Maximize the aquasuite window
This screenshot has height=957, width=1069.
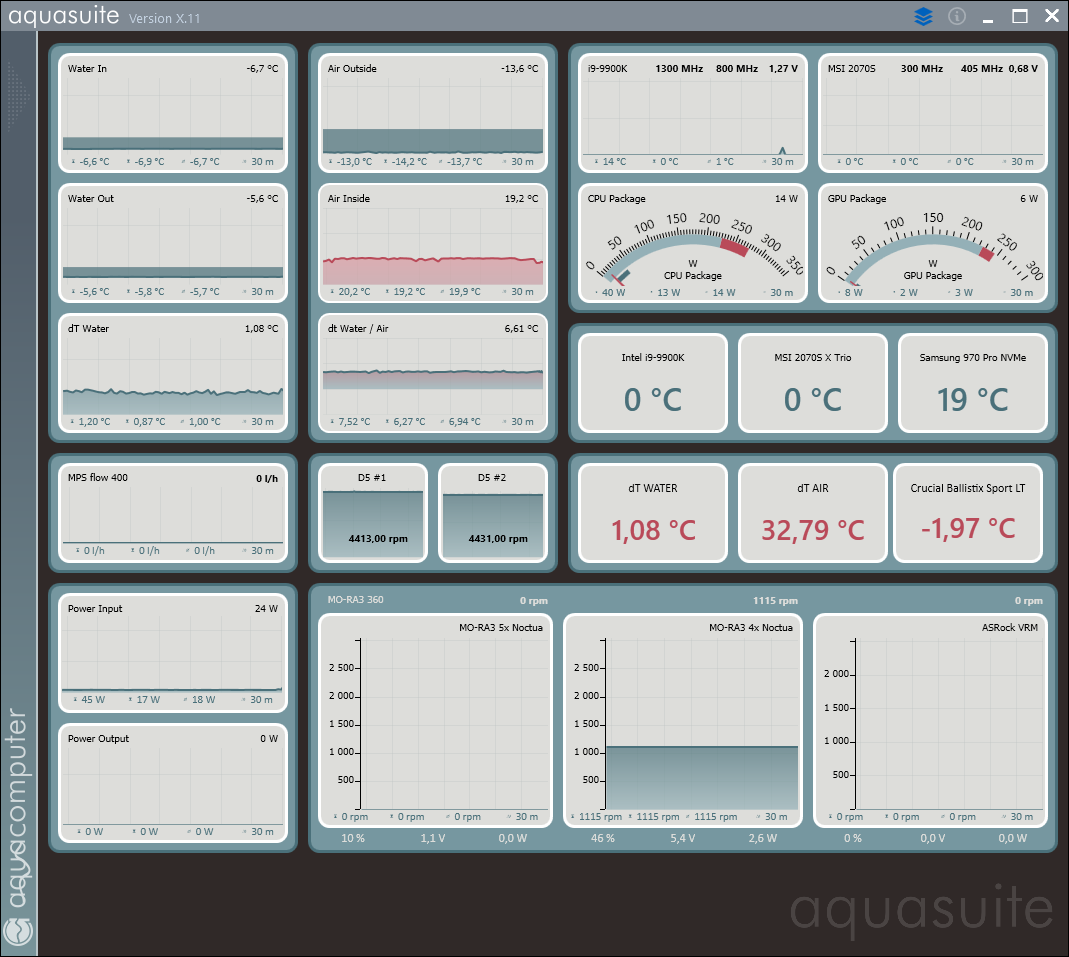[1020, 16]
